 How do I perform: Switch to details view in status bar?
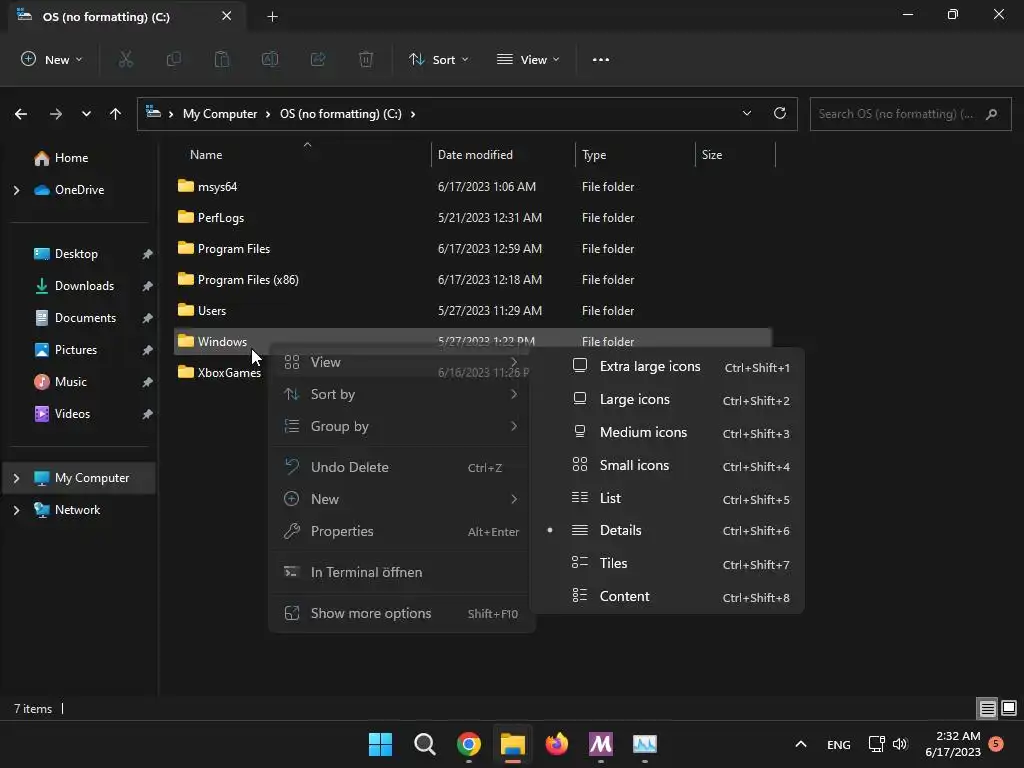coord(987,709)
